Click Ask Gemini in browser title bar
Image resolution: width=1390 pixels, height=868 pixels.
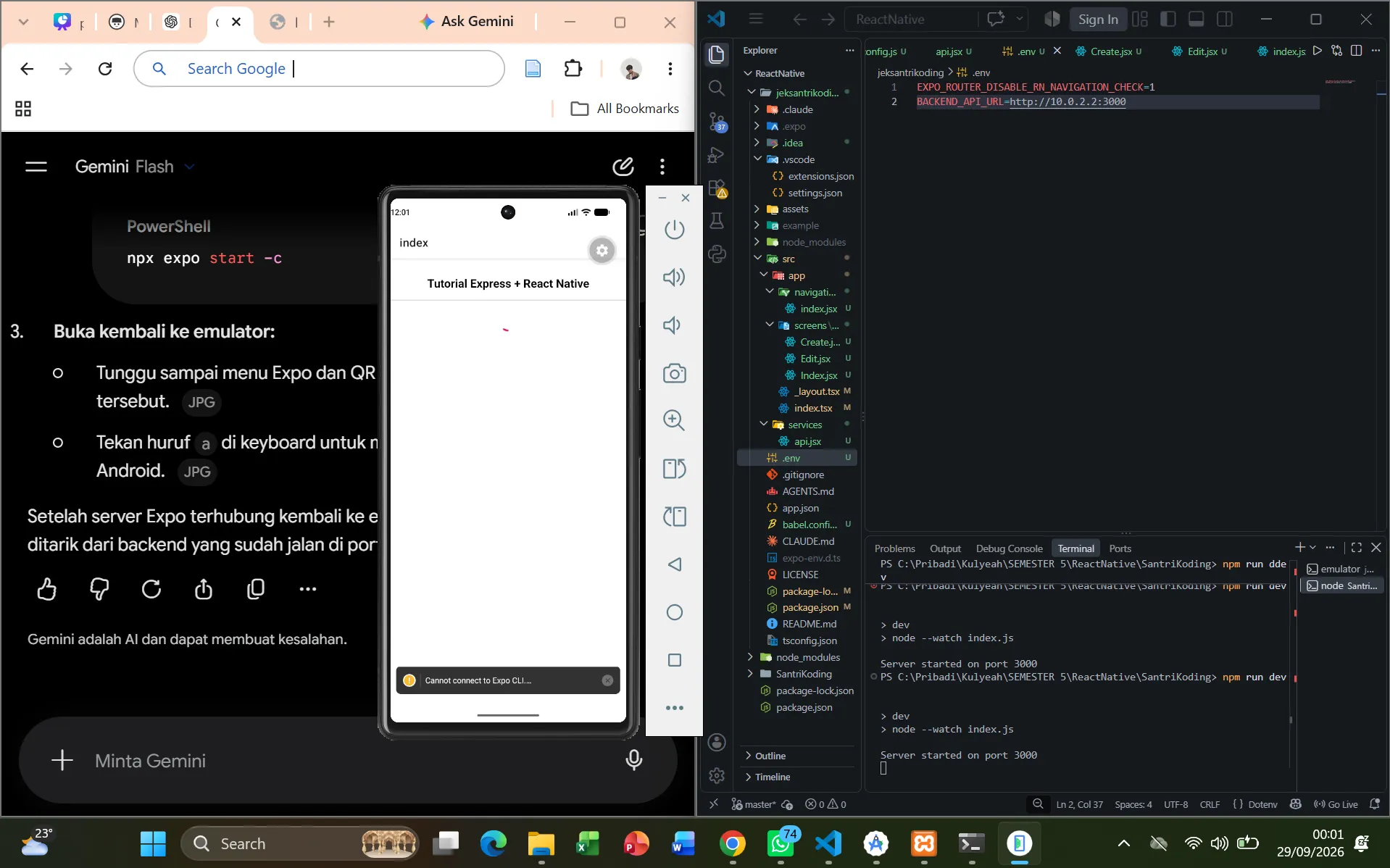[x=467, y=21]
